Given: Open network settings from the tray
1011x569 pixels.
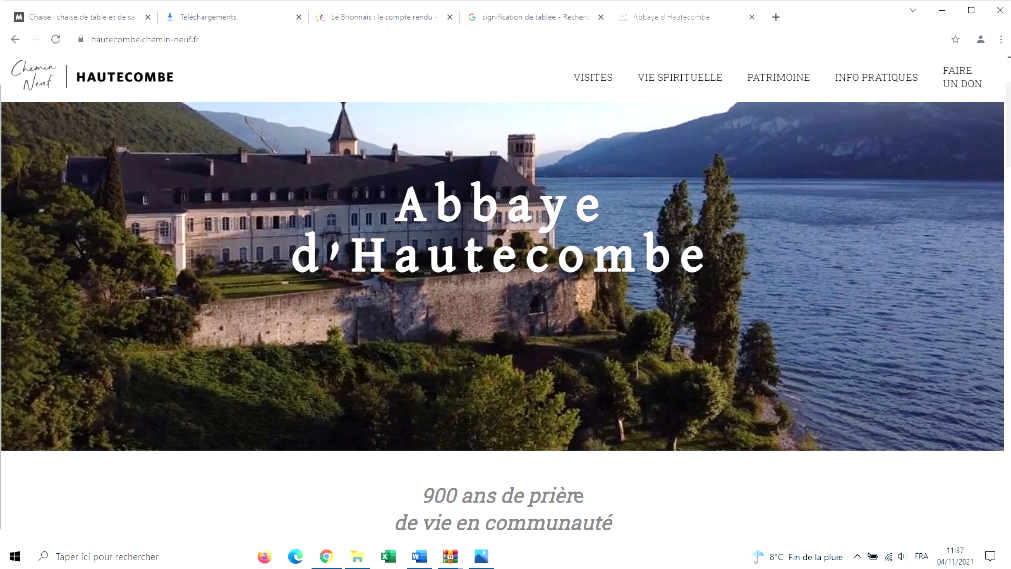Looking at the screenshot, I should pos(888,557).
